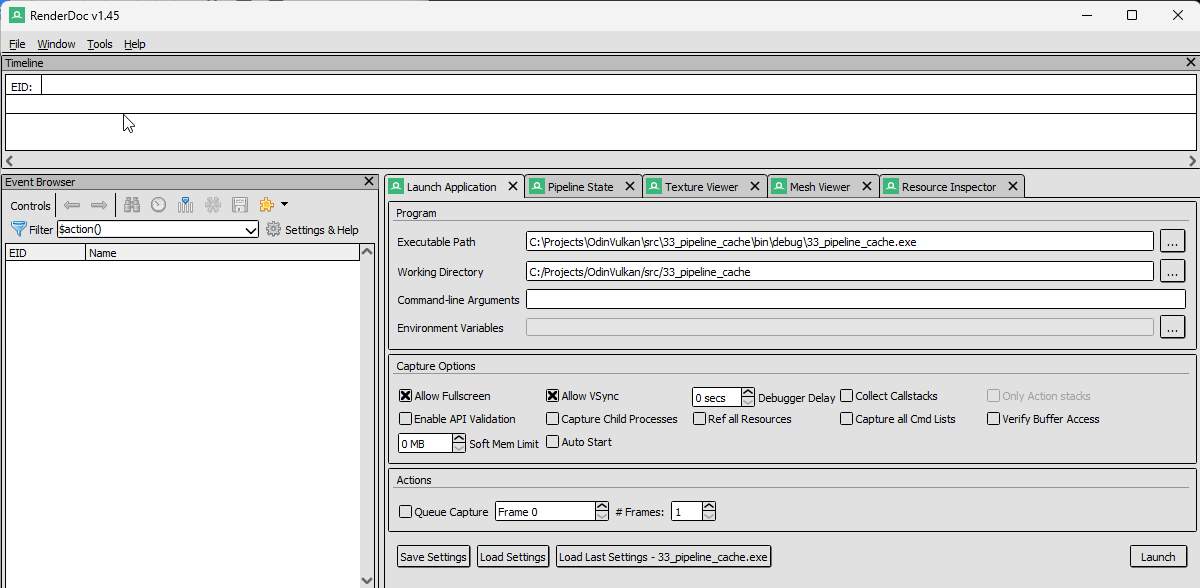Click the icon on the Launch Application tab

(397, 186)
